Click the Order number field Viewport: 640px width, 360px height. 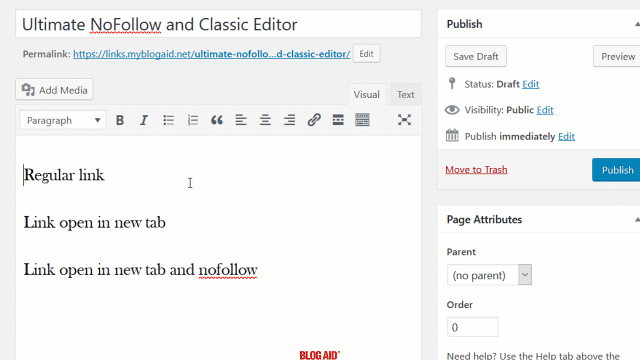(472, 327)
